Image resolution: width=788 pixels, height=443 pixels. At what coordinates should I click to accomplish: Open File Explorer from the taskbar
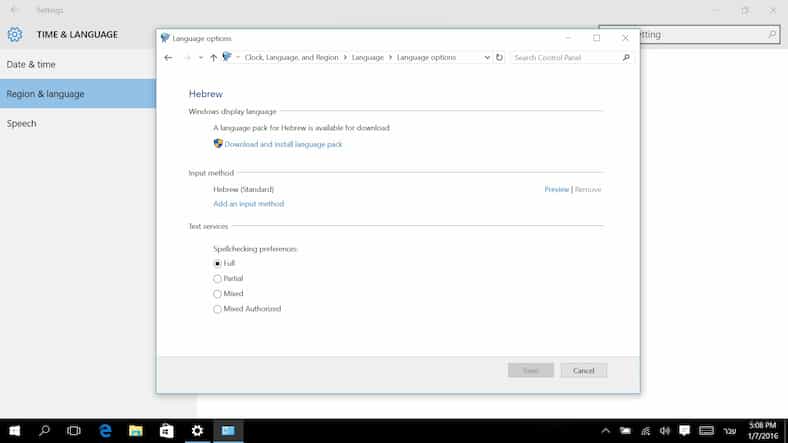point(136,430)
